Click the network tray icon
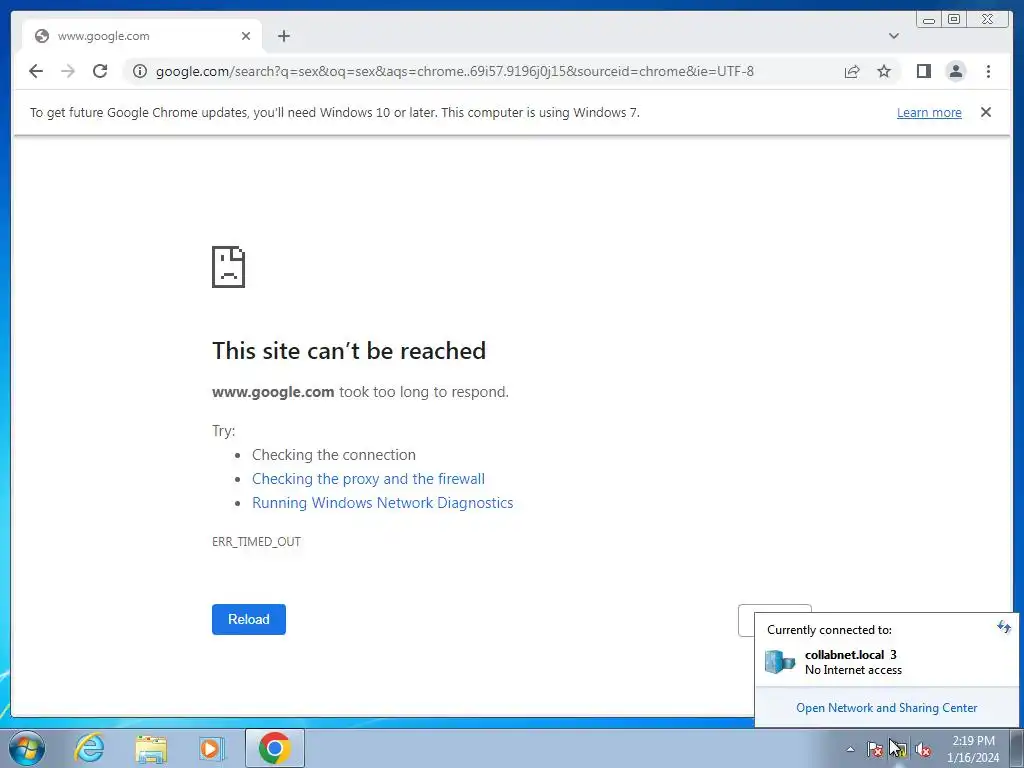Image resolution: width=1024 pixels, height=768 pixels. click(899, 749)
